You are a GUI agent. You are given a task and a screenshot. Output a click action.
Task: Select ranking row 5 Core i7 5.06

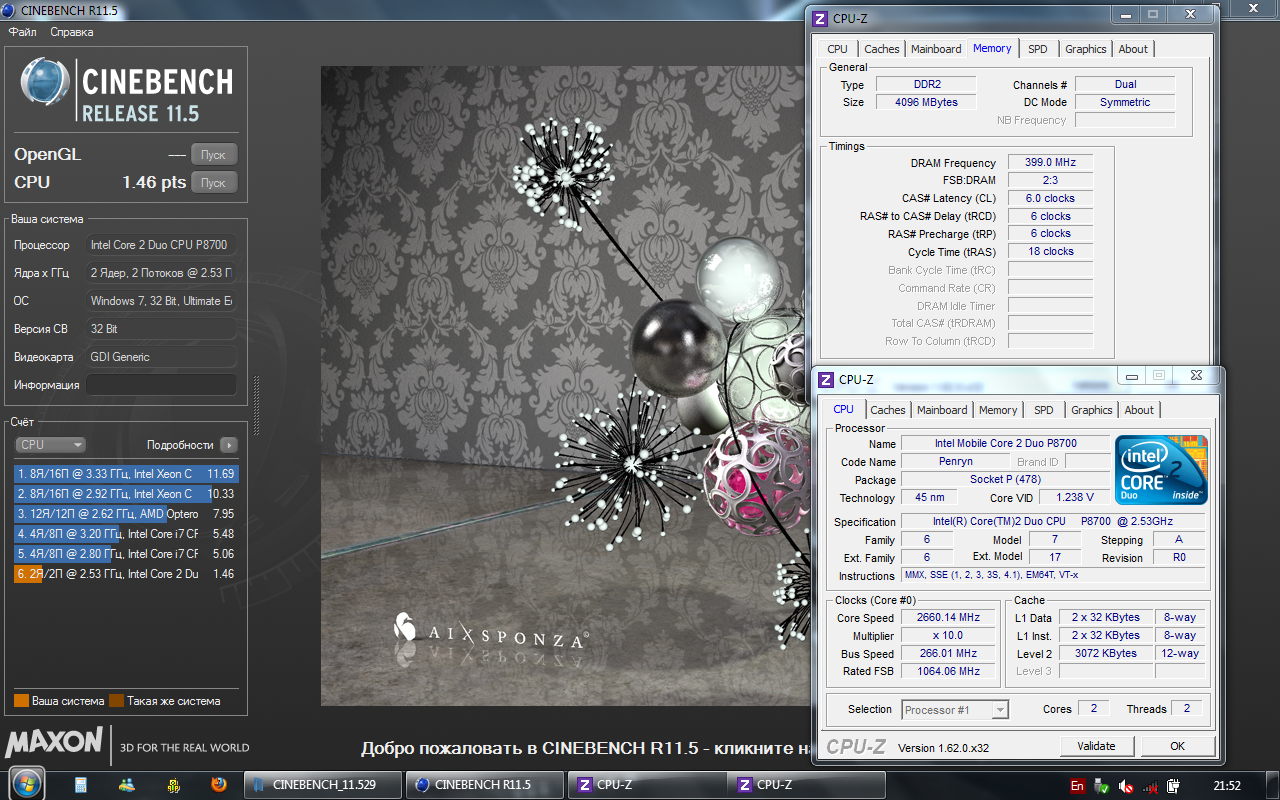pyautogui.click(x=126, y=554)
